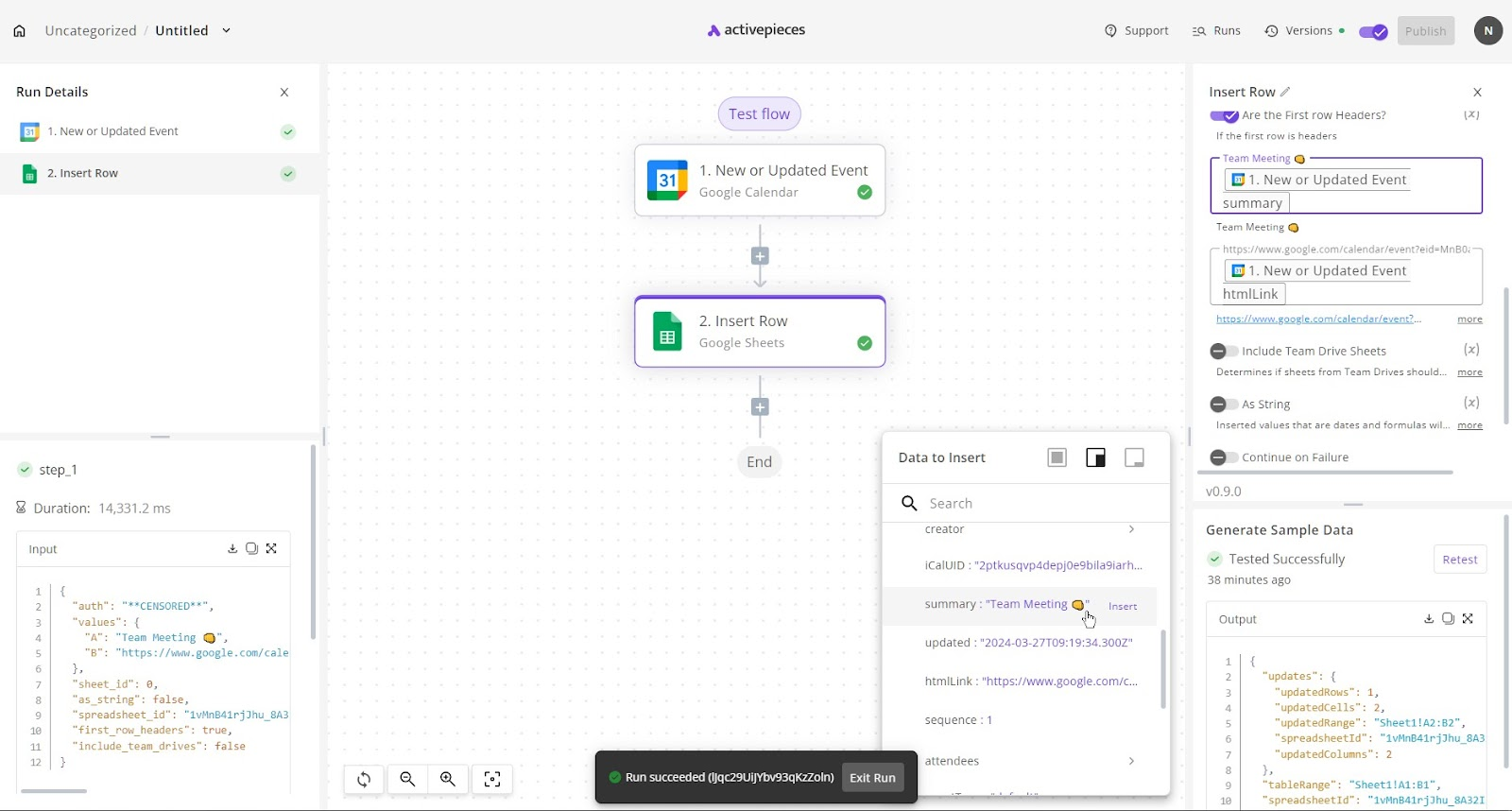The image size is (1512, 811).
Task: Show more of As String description
Action: pos(1469,425)
